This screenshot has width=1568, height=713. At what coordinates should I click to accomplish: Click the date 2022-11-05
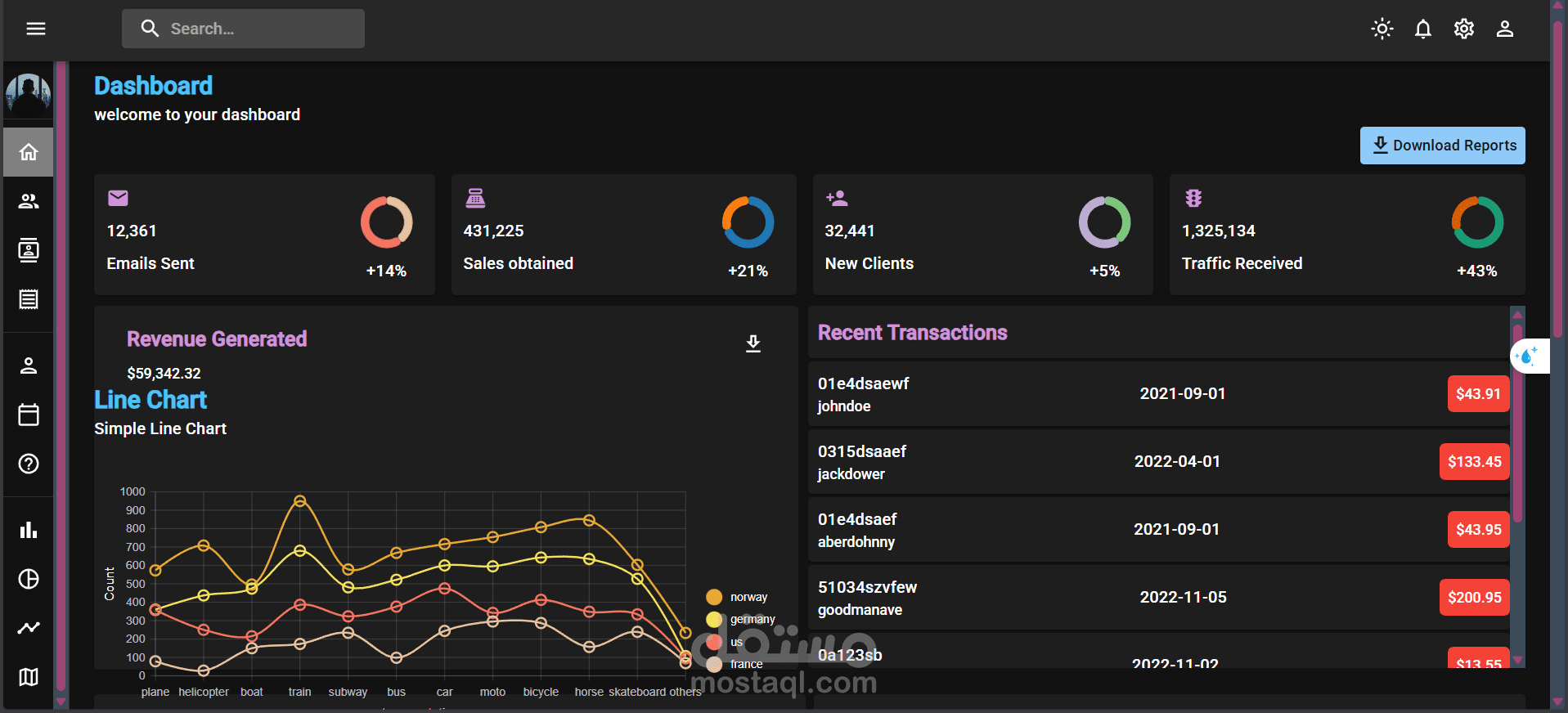(1183, 598)
